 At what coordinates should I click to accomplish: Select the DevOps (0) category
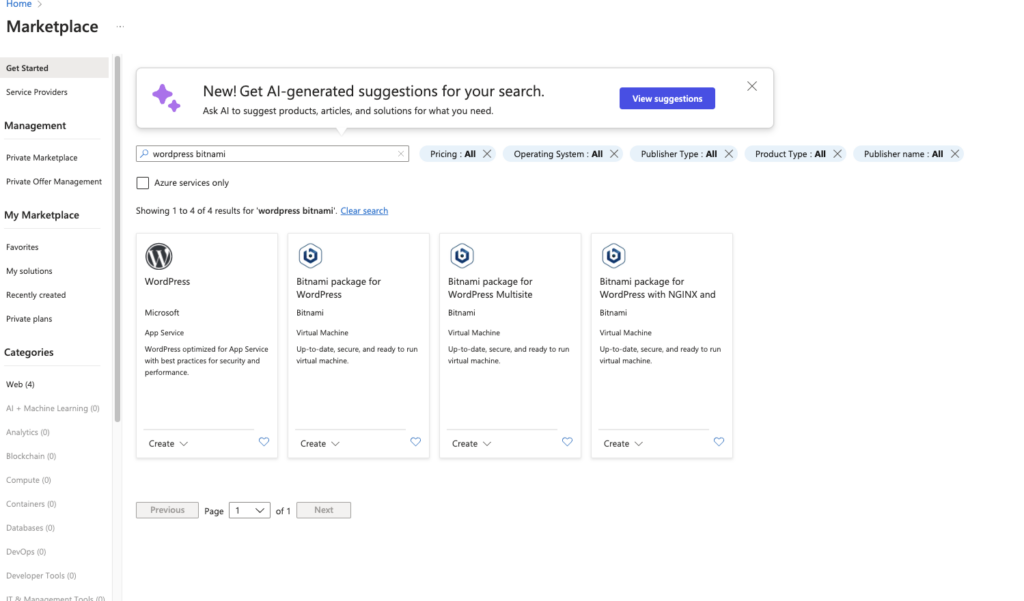(x=26, y=552)
